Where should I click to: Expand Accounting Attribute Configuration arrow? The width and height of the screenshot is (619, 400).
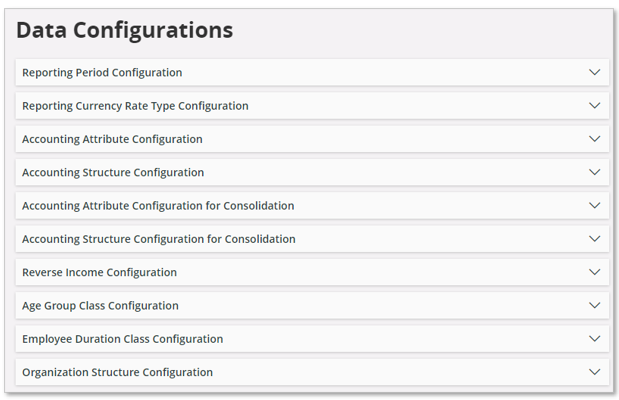594,139
